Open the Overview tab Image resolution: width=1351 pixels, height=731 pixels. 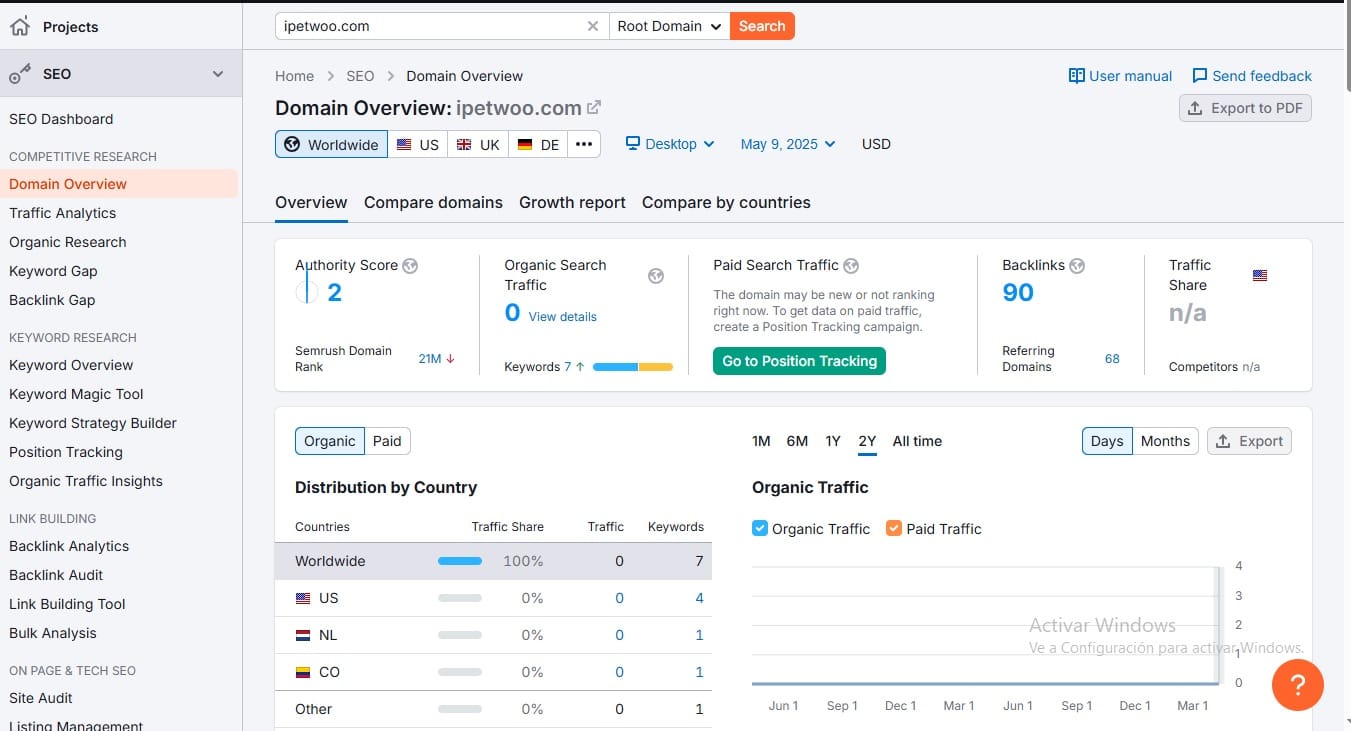click(311, 202)
